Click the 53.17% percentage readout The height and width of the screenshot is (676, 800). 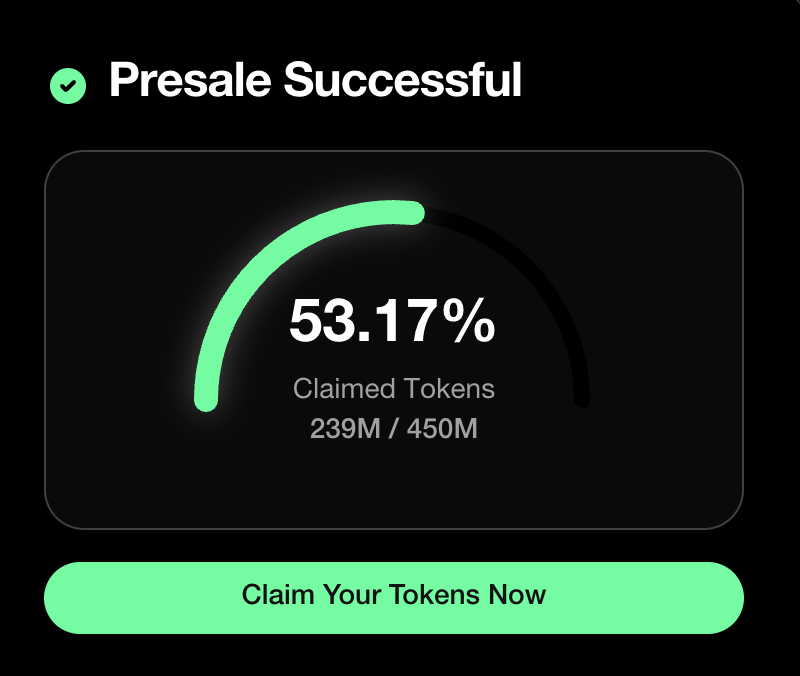(x=392, y=321)
